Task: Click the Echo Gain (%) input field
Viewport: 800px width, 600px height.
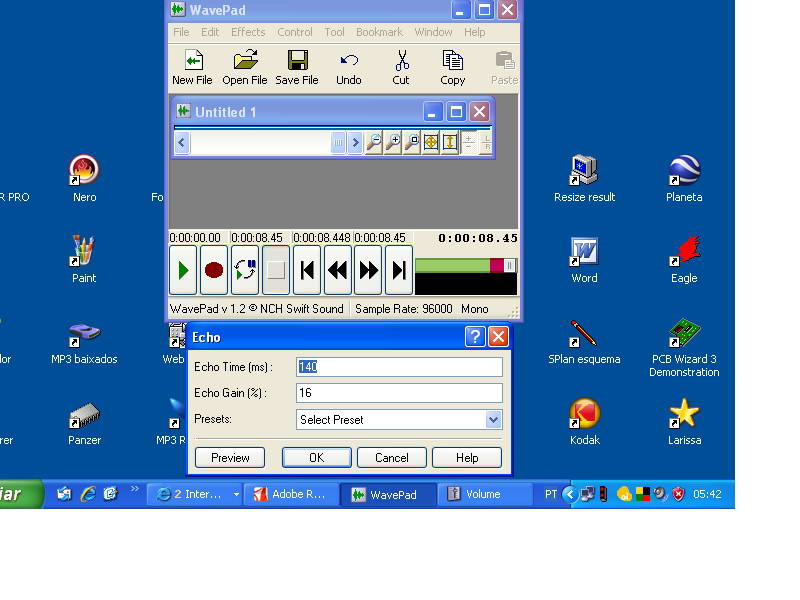Action: 399,393
